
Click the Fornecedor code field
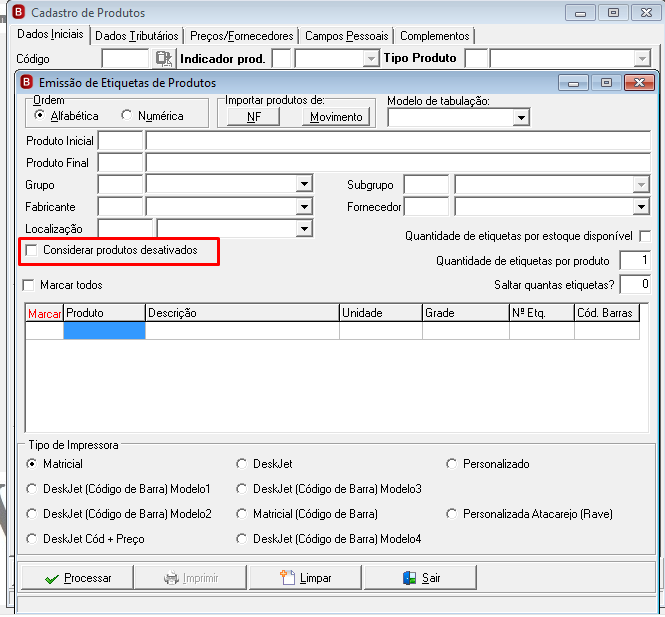click(x=426, y=207)
